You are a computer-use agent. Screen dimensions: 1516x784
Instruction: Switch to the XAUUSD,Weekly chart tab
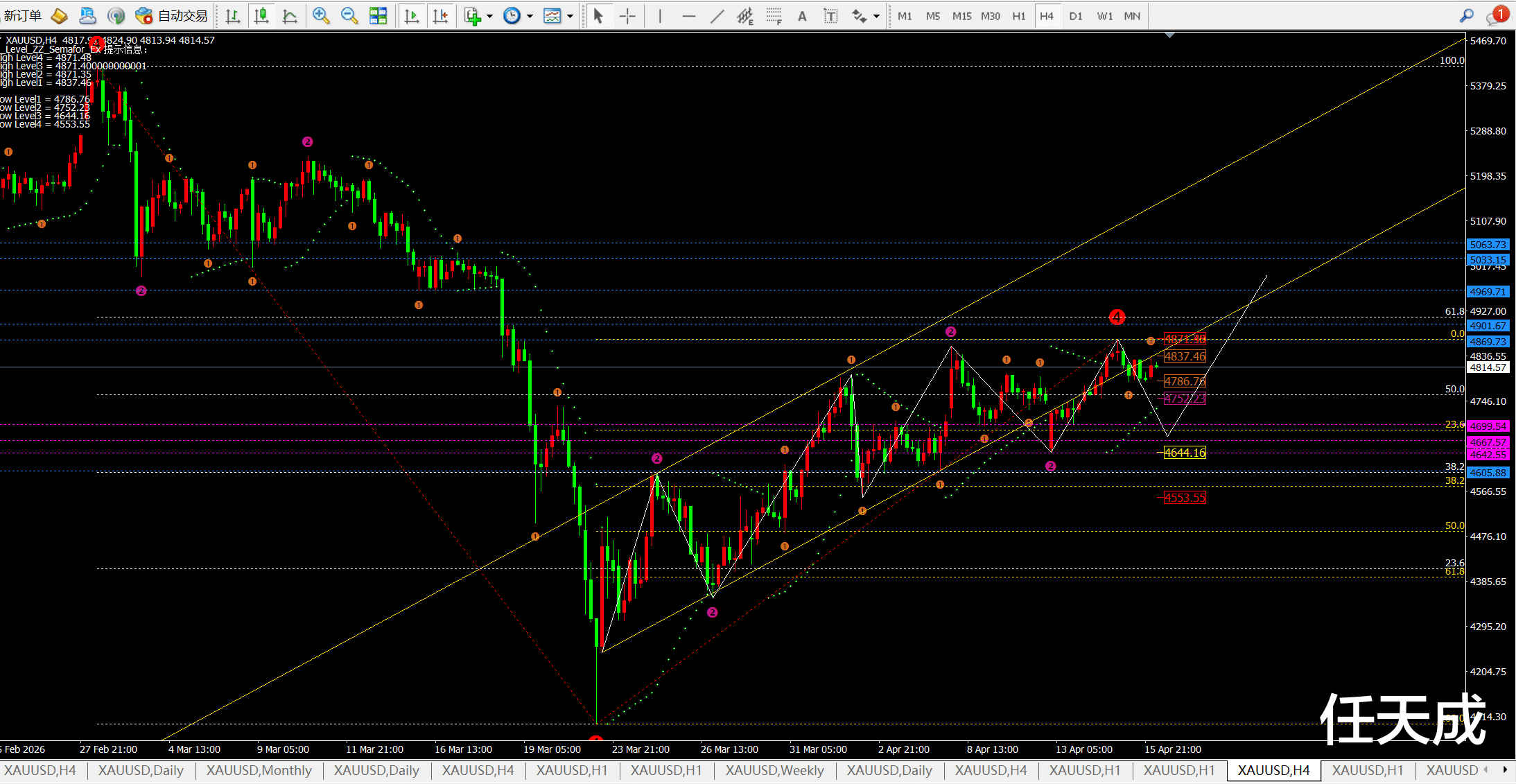coord(774,770)
